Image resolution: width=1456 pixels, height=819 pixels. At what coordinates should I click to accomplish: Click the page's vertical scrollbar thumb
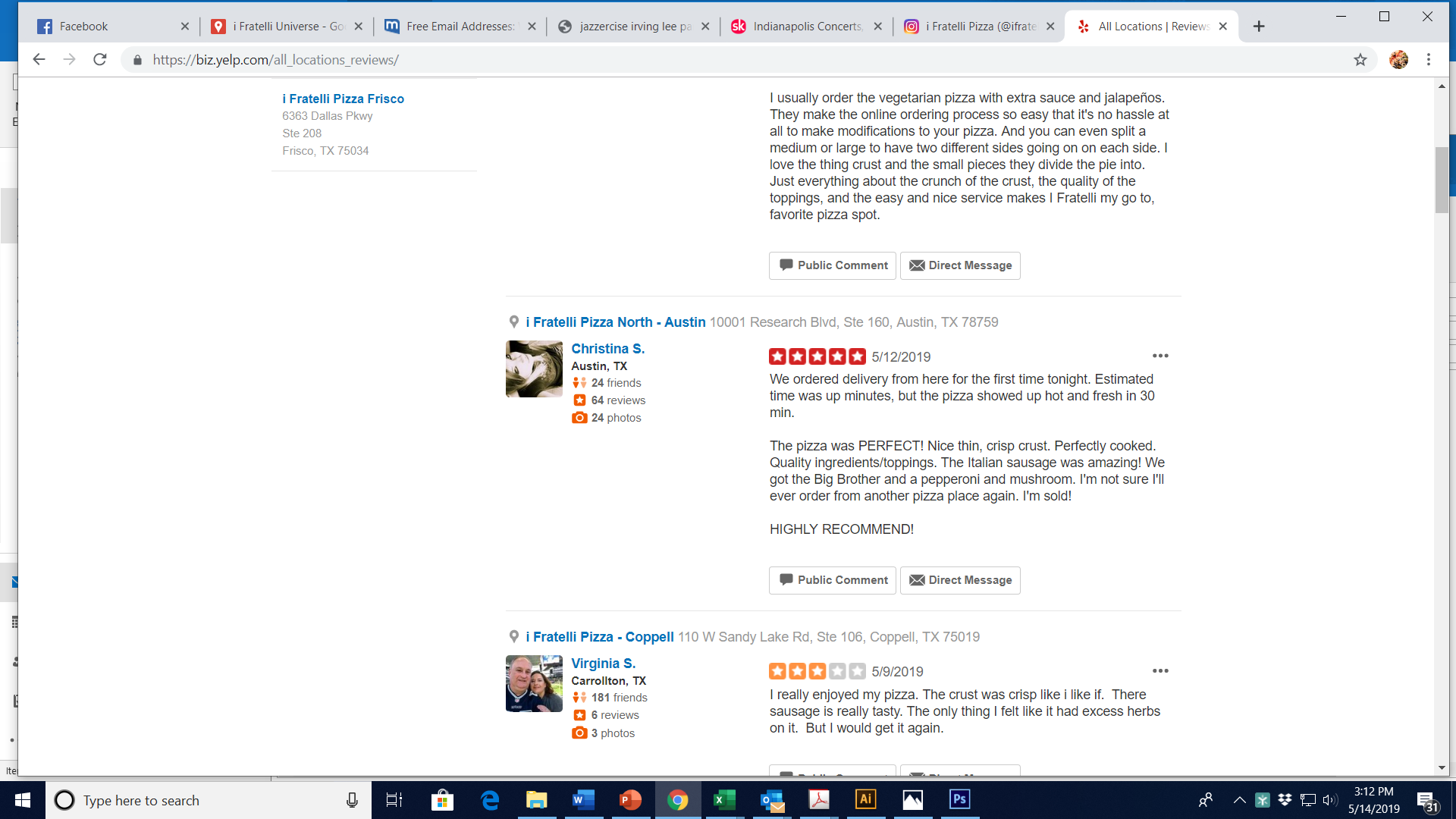pyautogui.click(x=1442, y=180)
